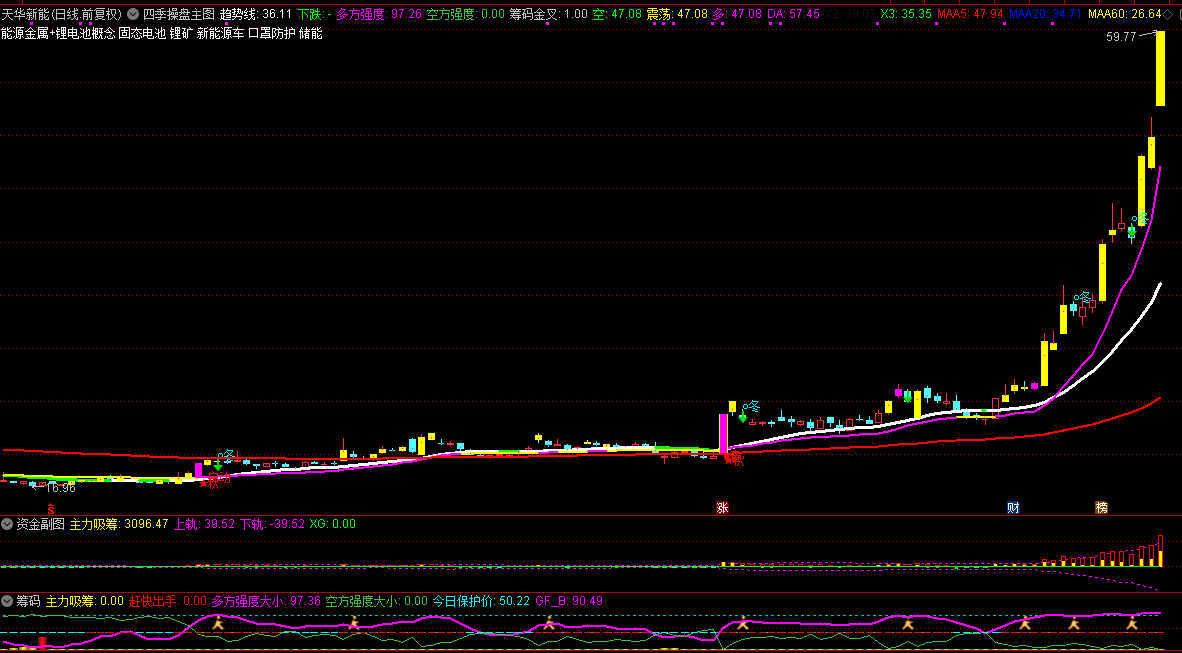This screenshot has height=653, width=1182.
Task: Open the 能源金属+锂电池概念 concept tag
Action: (x=58, y=33)
